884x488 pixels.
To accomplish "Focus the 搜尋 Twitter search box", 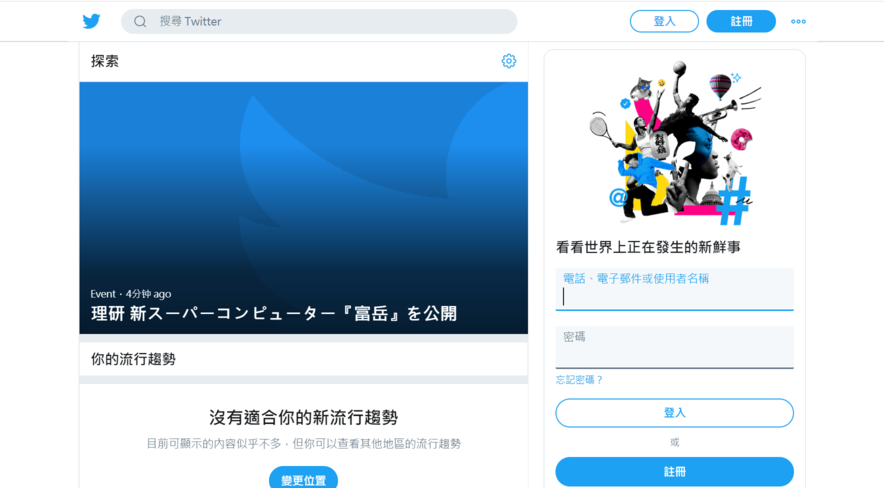I will (319, 21).
